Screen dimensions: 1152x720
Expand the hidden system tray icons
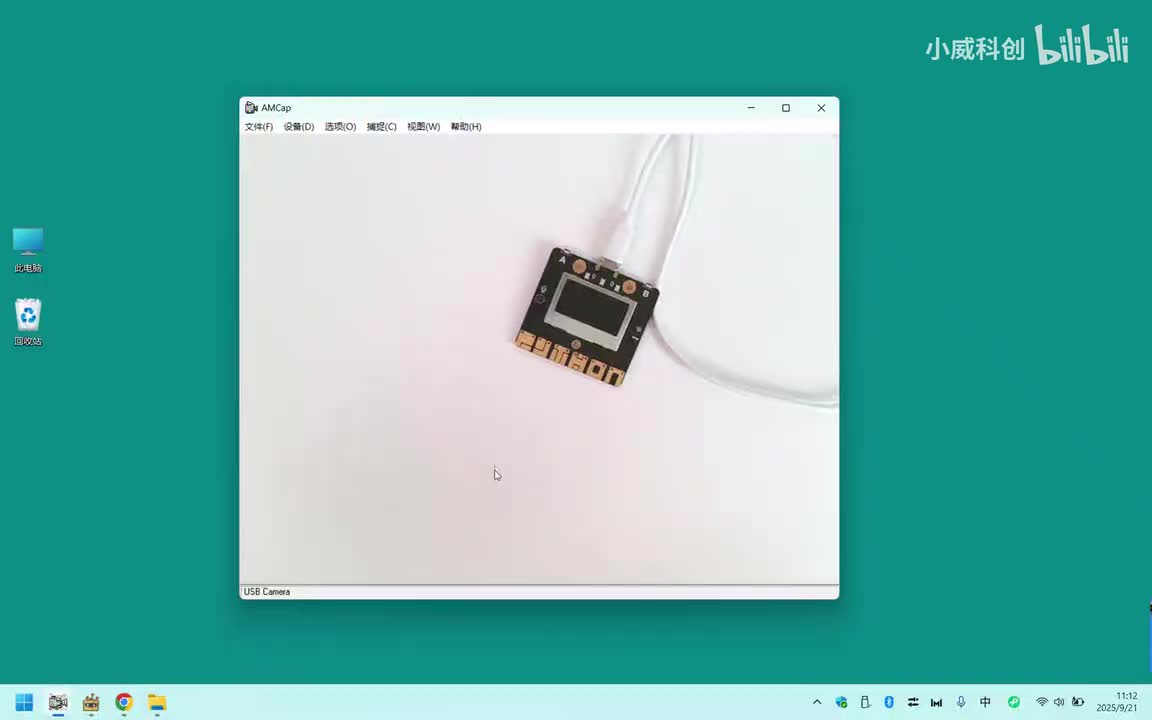pyautogui.click(x=817, y=702)
